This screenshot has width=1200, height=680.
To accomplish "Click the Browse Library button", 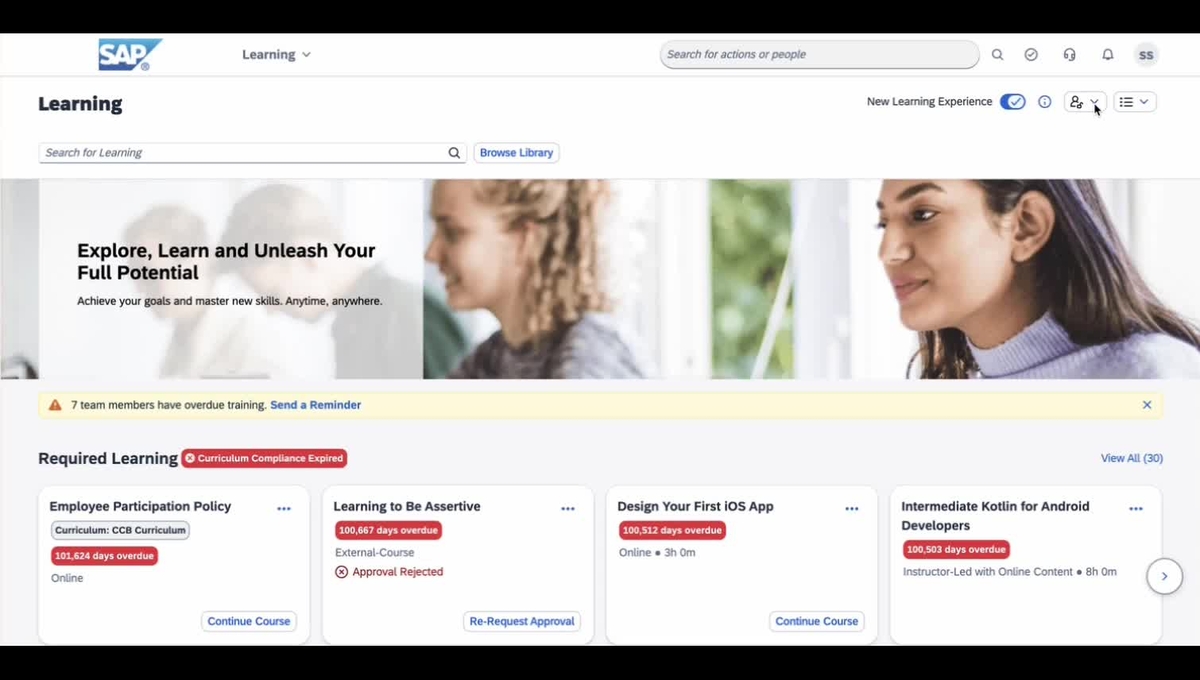I will click(x=516, y=153).
